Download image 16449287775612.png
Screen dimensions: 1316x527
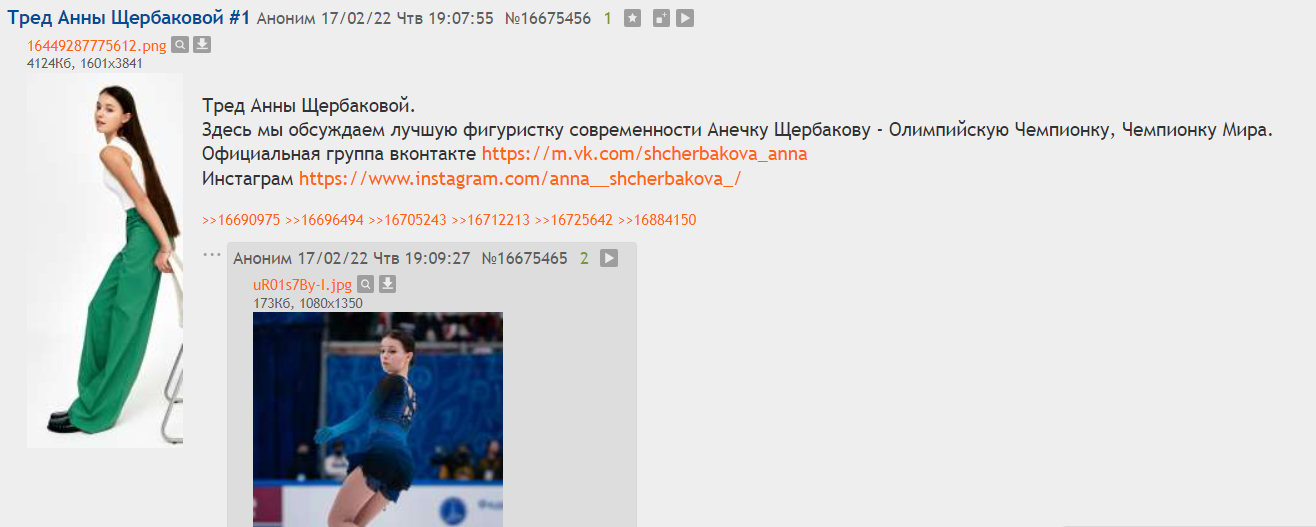click(x=201, y=45)
